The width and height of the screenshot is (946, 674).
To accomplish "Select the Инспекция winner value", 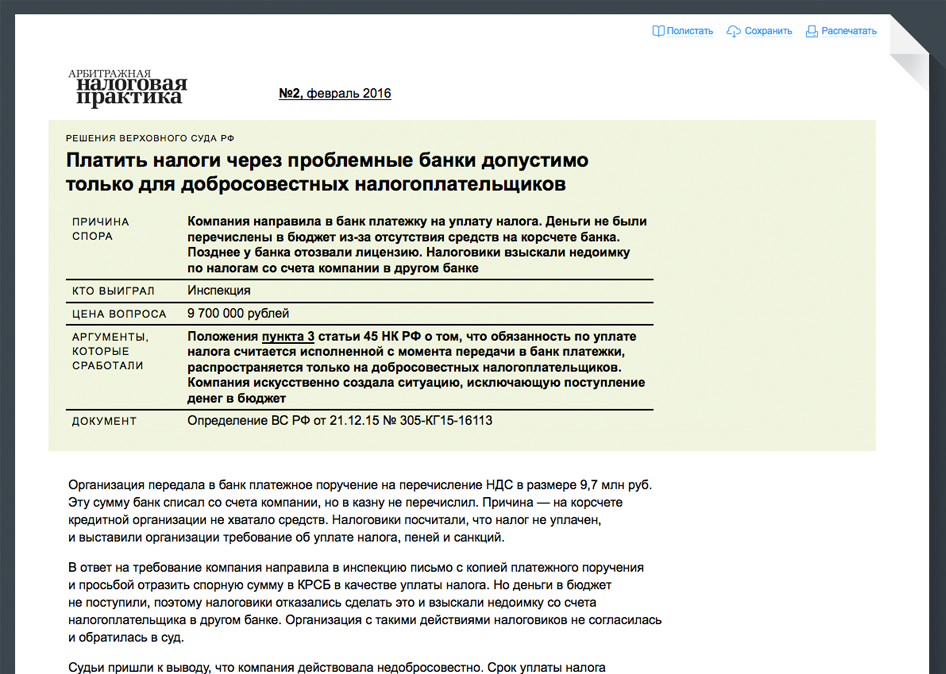I will click(x=219, y=291).
